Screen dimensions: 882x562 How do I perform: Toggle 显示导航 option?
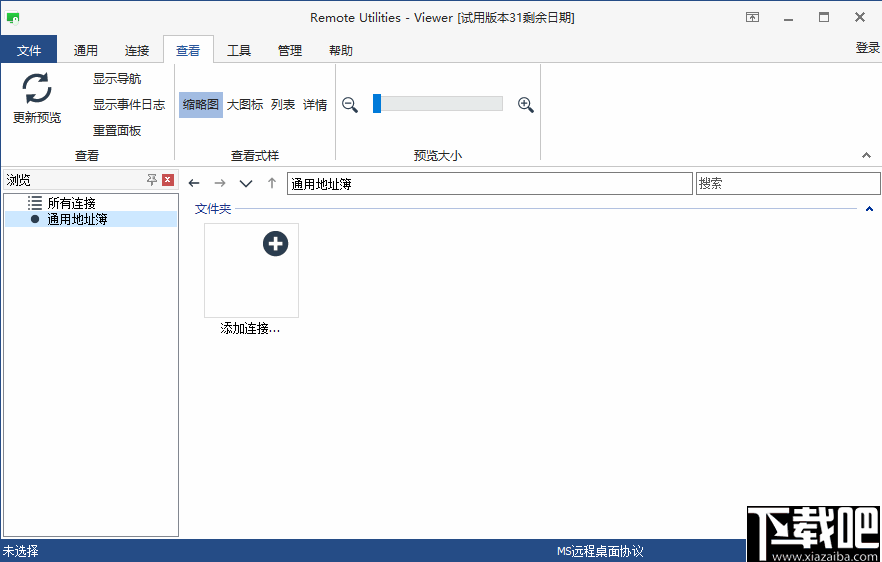[x=117, y=79]
